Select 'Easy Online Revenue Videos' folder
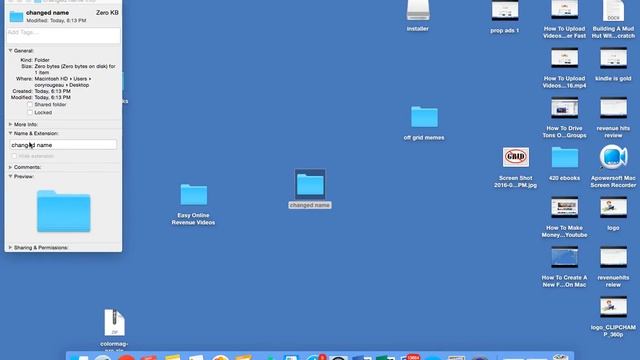Viewport: 640px width, 360px height. pyautogui.click(x=193, y=195)
